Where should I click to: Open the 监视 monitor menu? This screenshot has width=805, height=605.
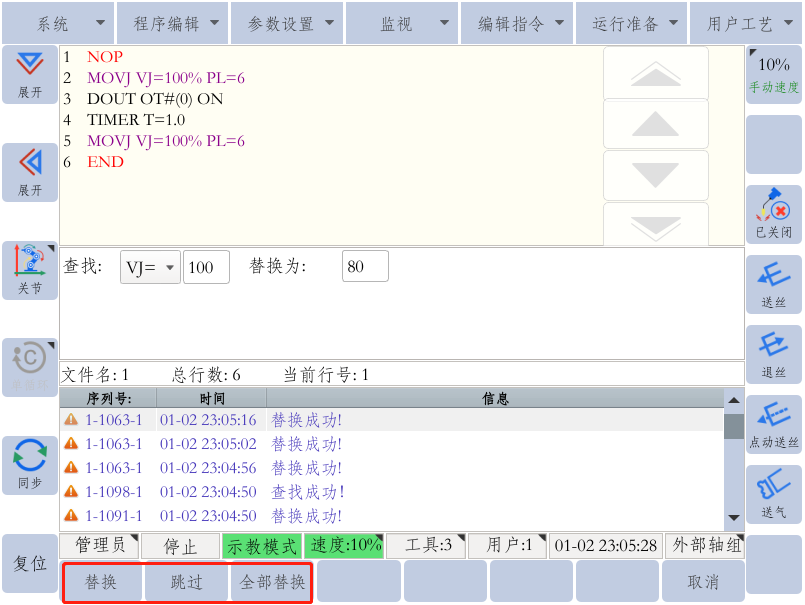[402, 23]
